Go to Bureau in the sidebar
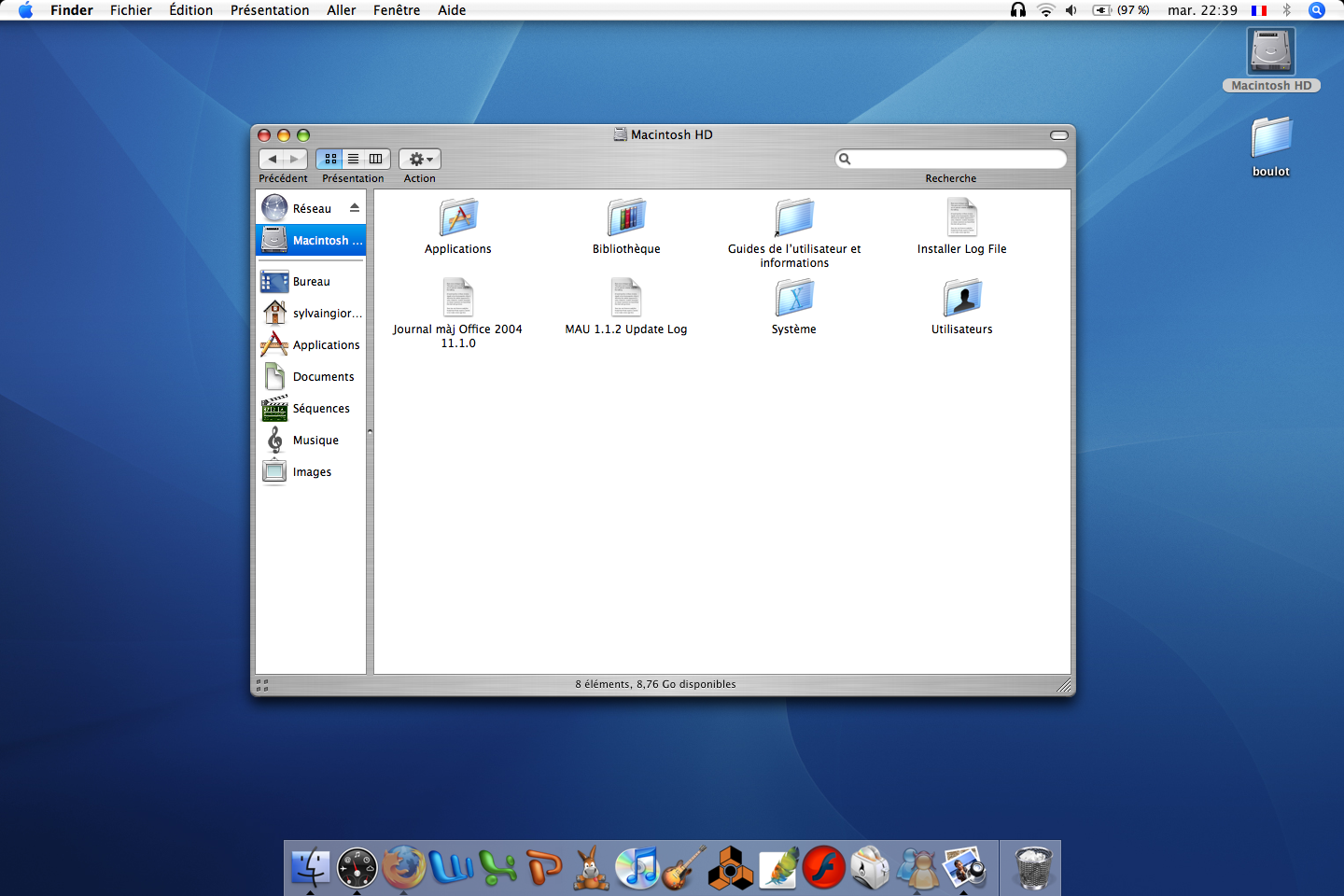Screen dimensions: 1344x896 tap(311, 281)
